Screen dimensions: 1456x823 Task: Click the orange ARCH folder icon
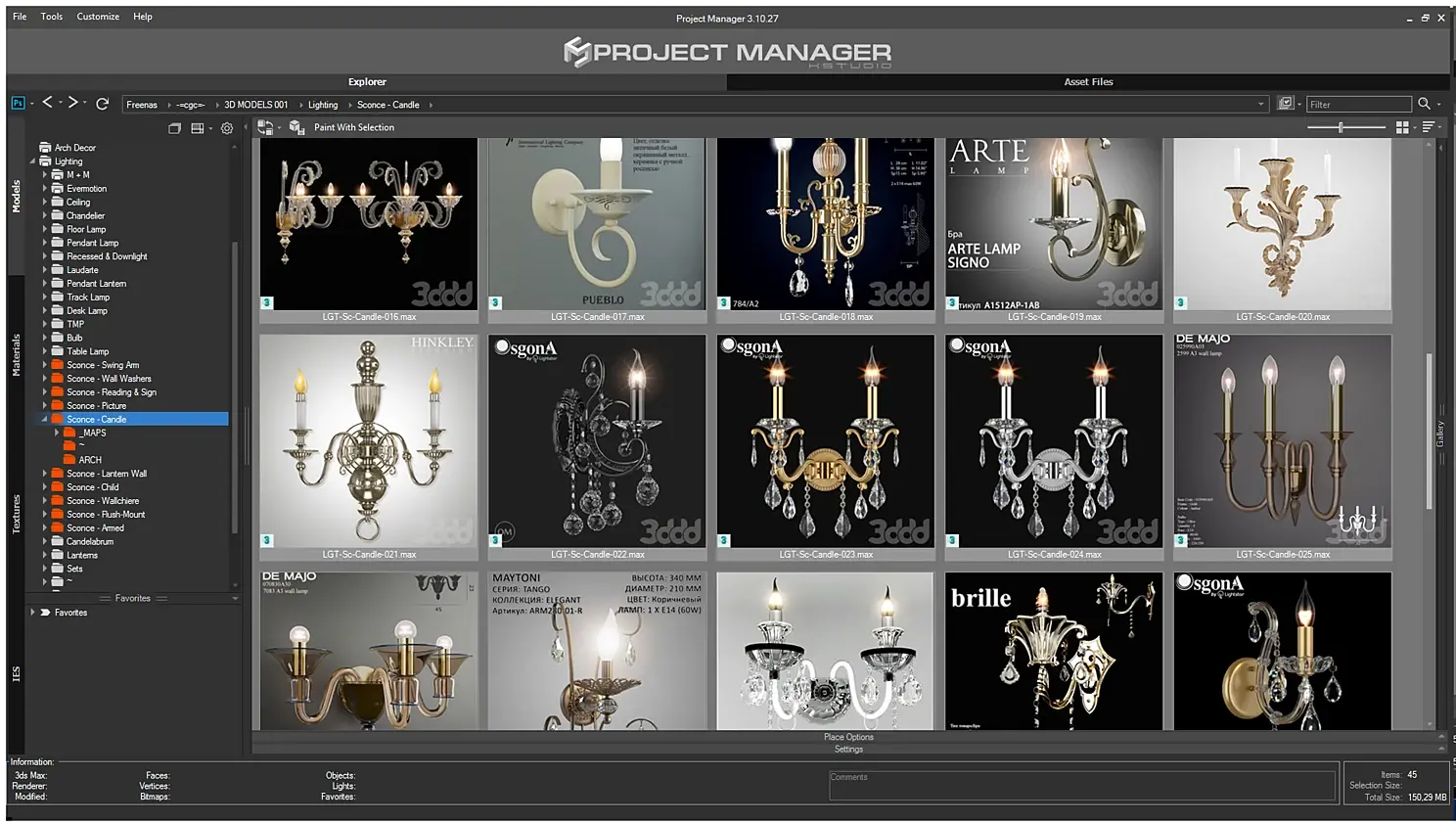pyautogui.click(x=69, y=460)
